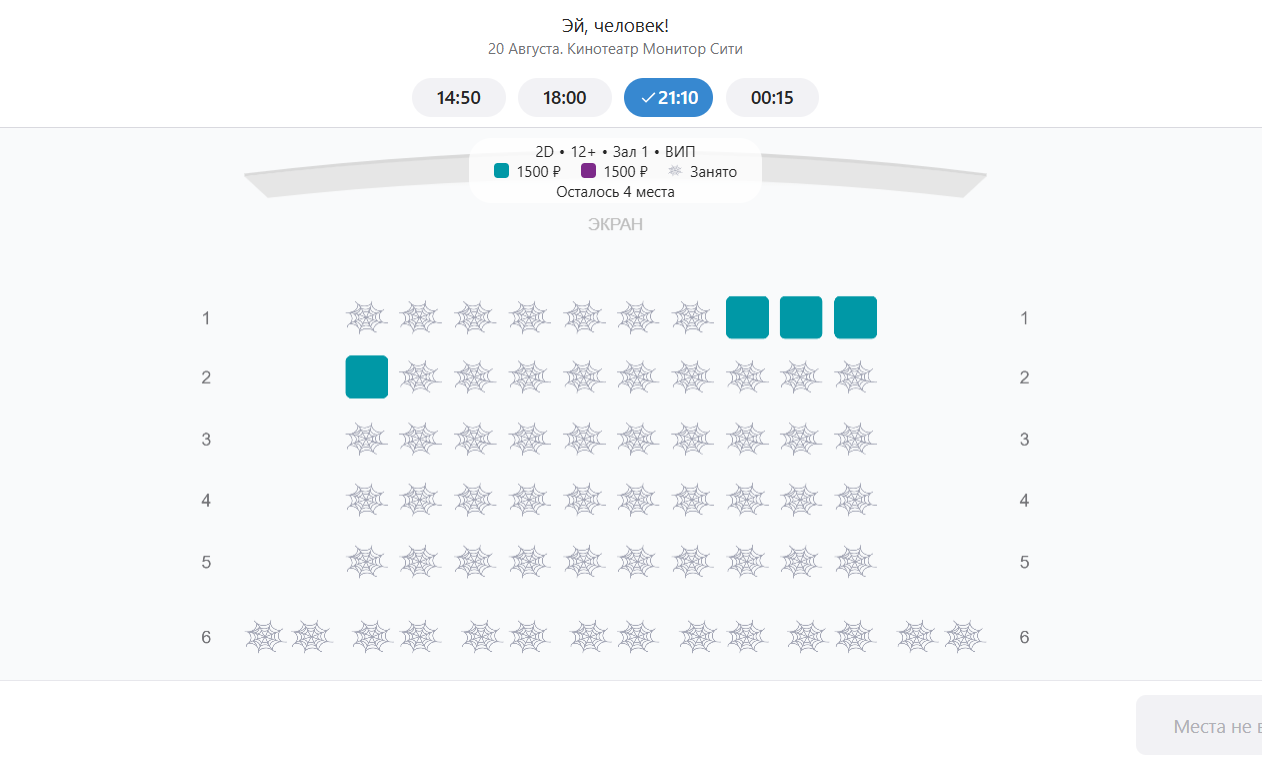Click the teal 1500 ₽ legend swatch
Screen dimensions: 1262x765
point(502,171)
